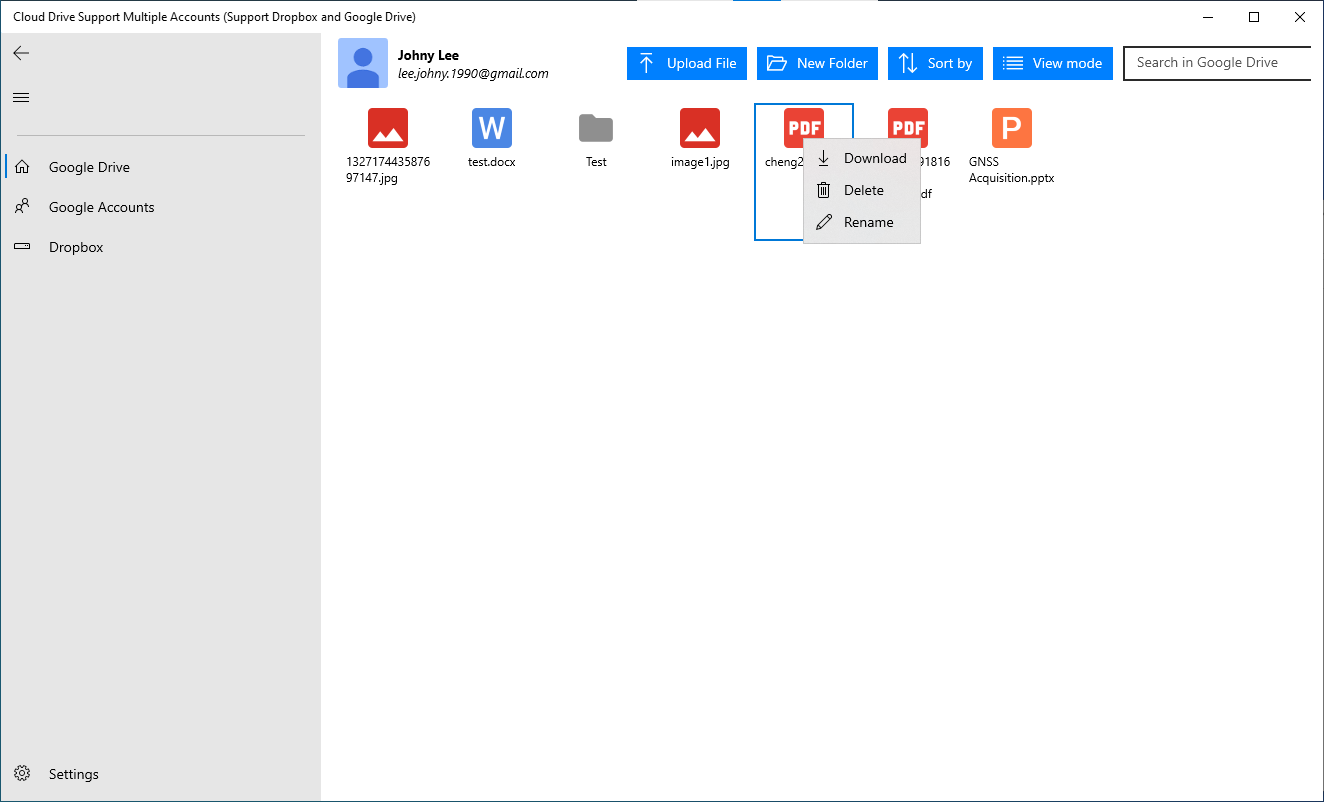This screenshot has width=1324, height=802.
Task: Click the image1.jpg file name
Action: pyautogui.click(x=700, y=161)
